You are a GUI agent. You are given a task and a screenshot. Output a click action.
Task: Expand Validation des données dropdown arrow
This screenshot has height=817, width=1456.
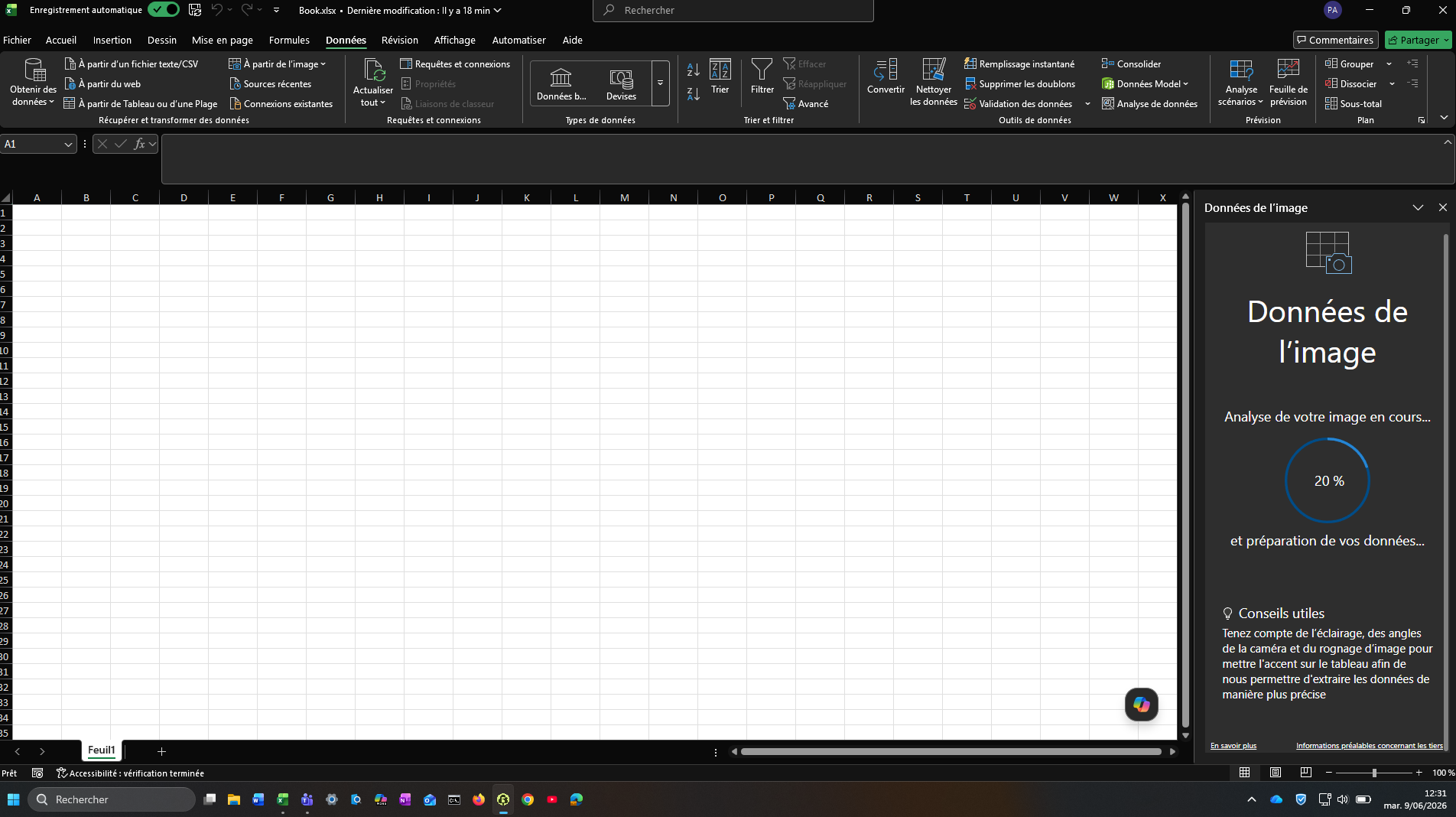point(1087,104)
